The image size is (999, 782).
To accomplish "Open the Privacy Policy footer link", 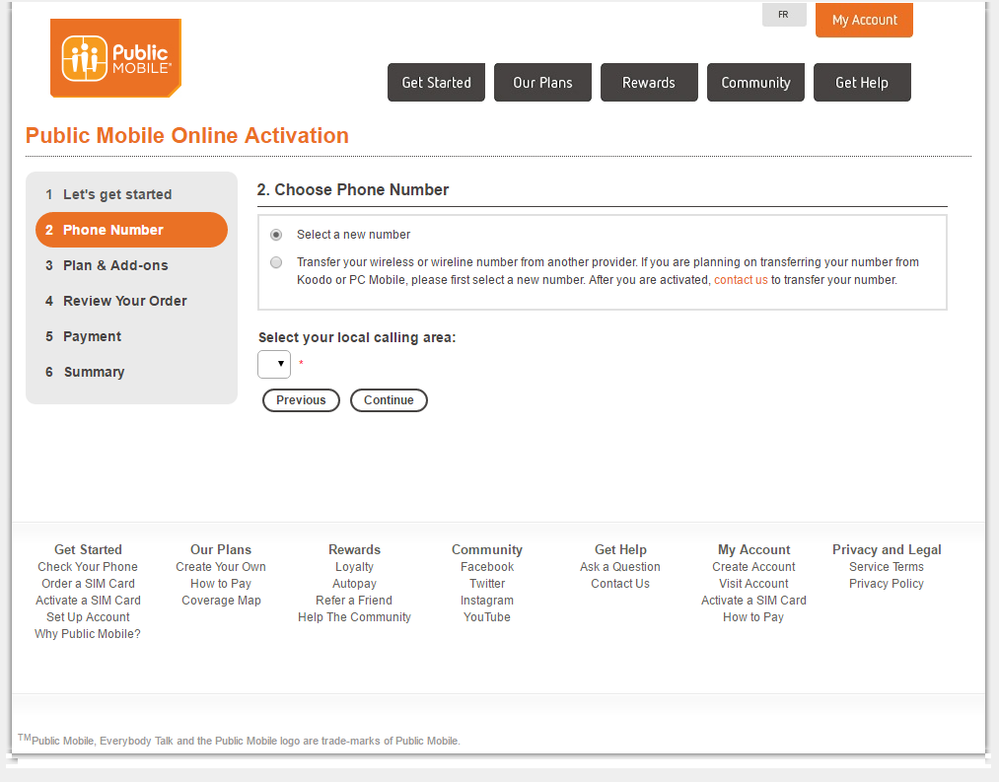I will [886, 583].
